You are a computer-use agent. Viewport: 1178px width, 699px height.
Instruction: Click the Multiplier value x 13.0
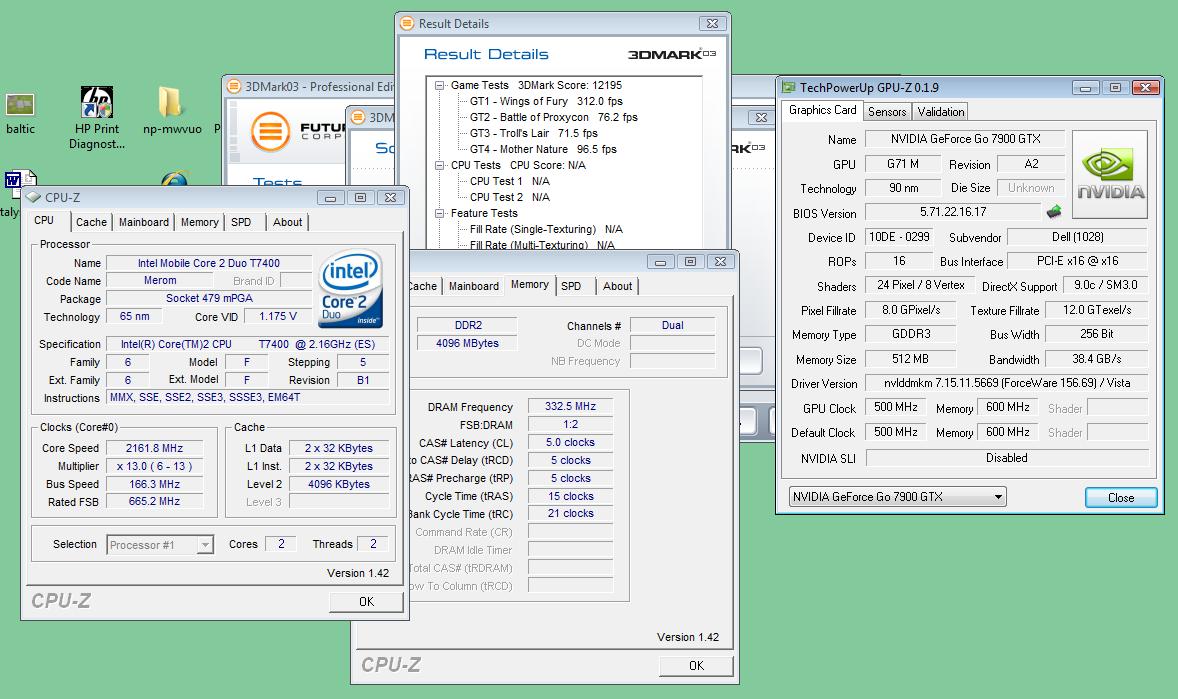[154, 466]
